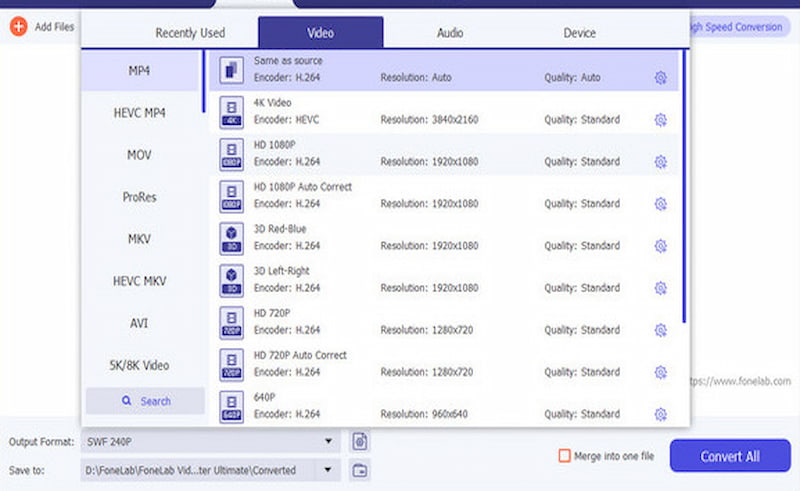Open settings gear for 3D Red-Blue

(x=661, y=246)
